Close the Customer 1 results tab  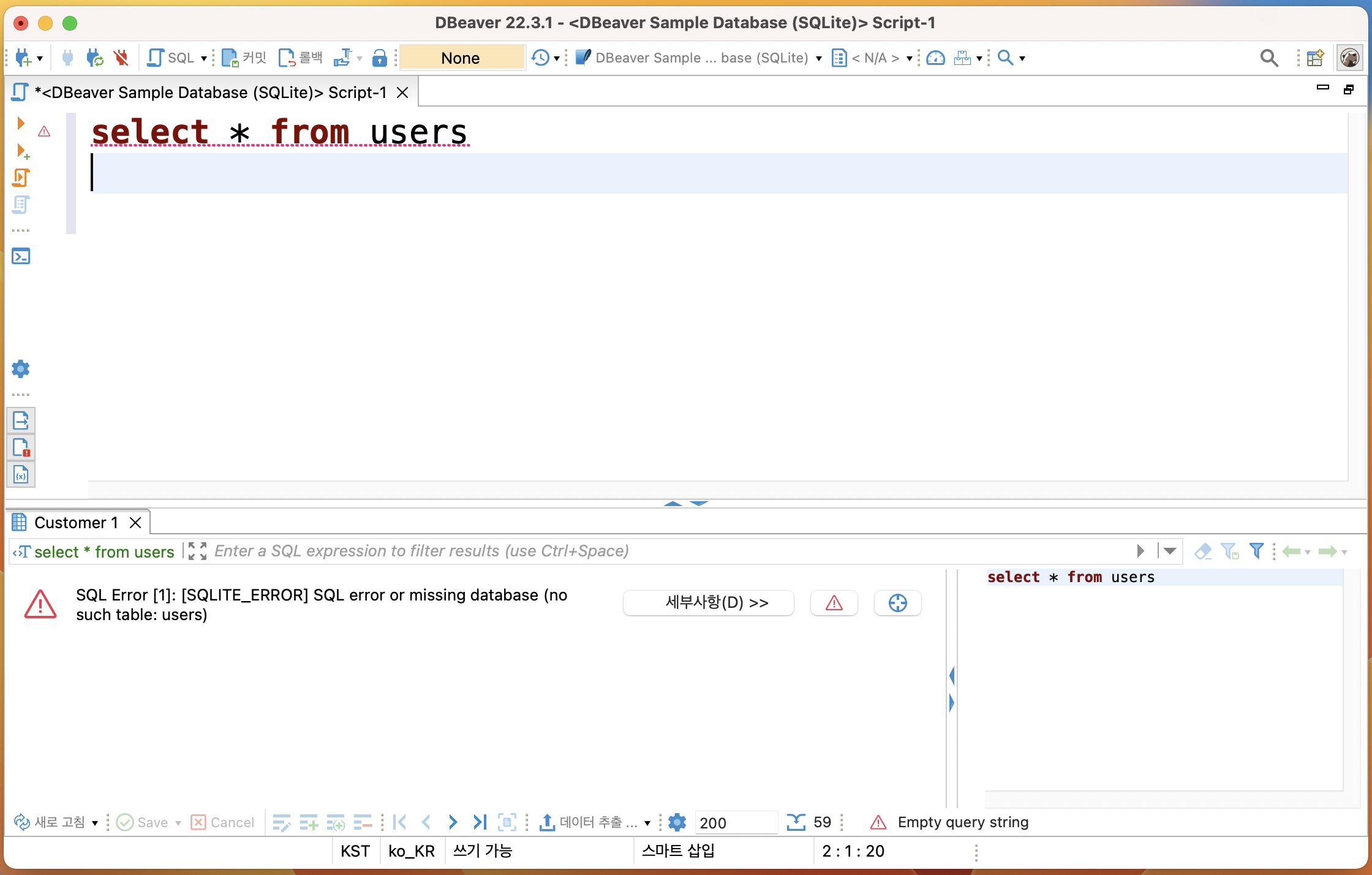135,523
